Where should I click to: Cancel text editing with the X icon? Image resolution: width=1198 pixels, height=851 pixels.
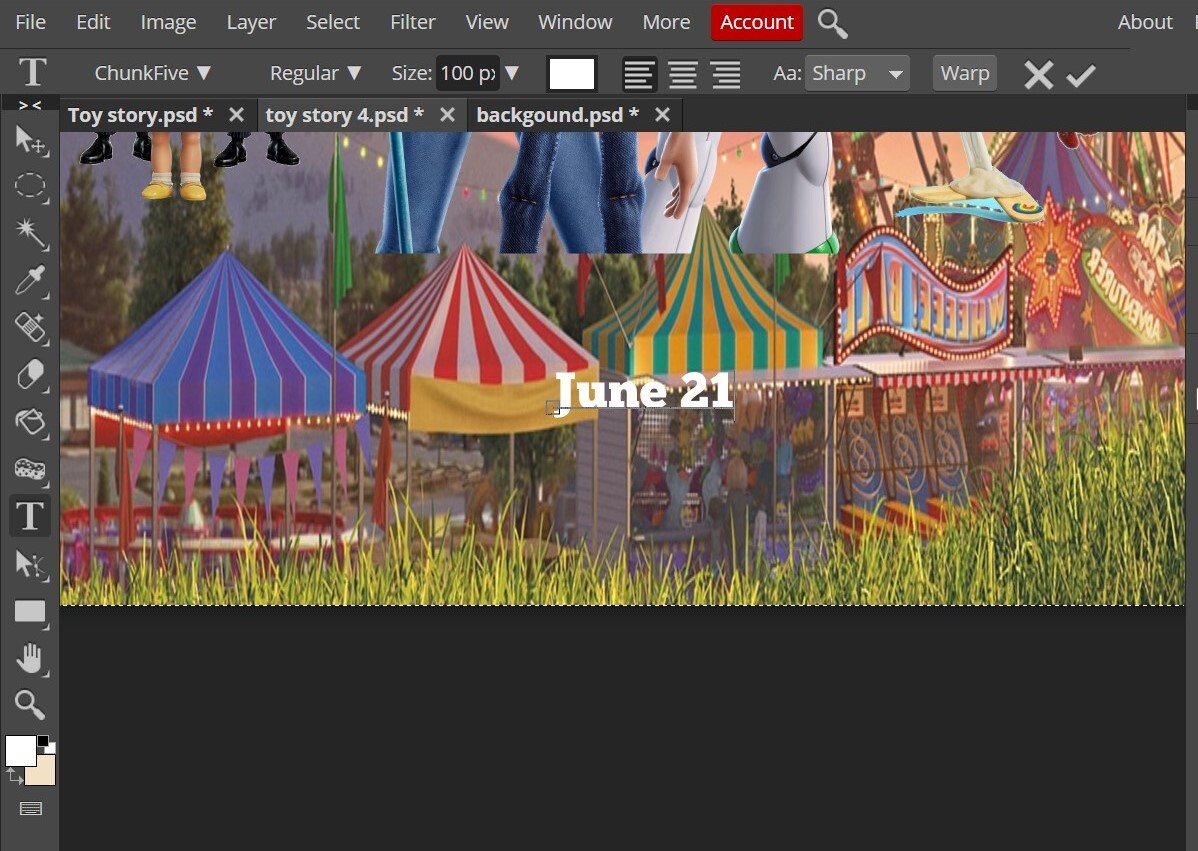coord(1038,75)
